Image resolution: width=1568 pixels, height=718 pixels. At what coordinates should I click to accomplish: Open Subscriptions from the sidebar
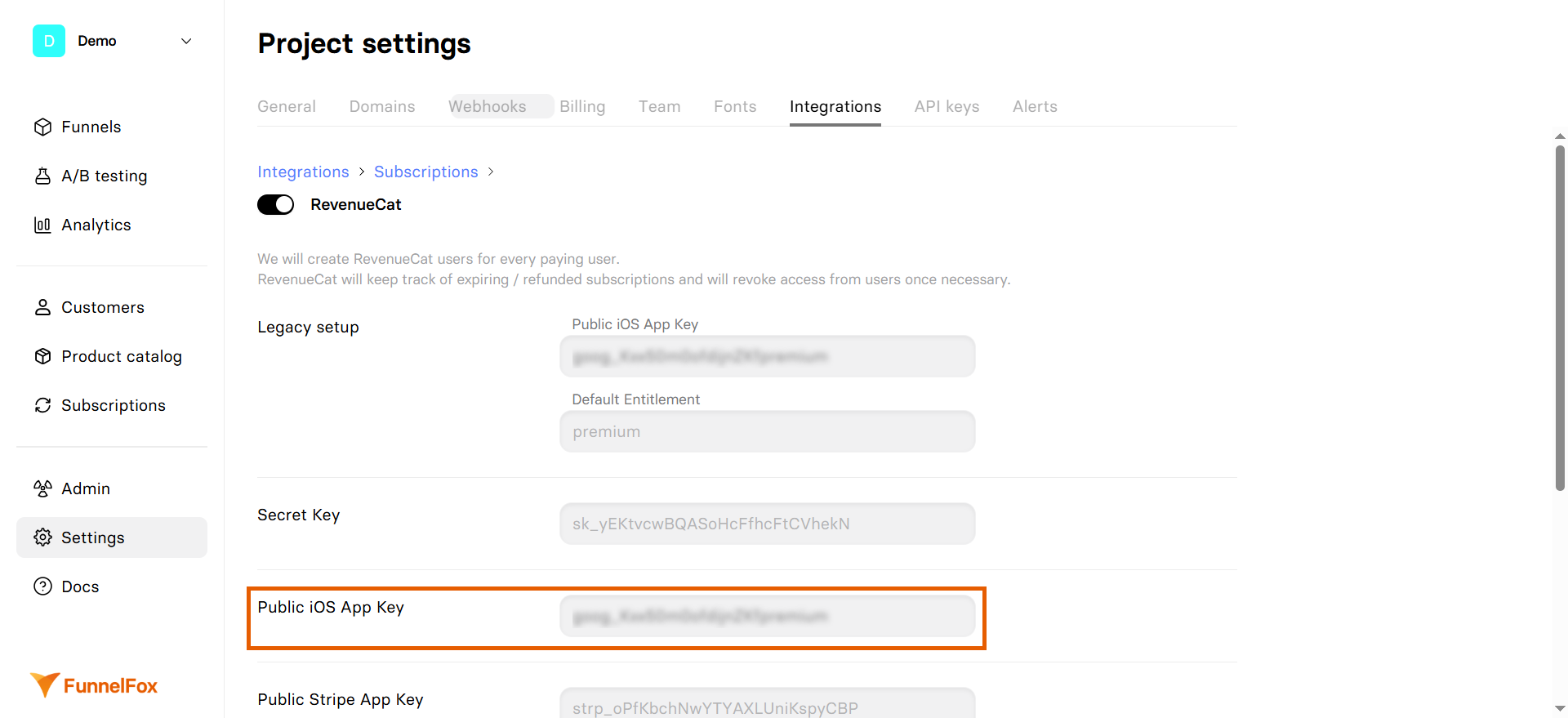[x=112, y=405]
